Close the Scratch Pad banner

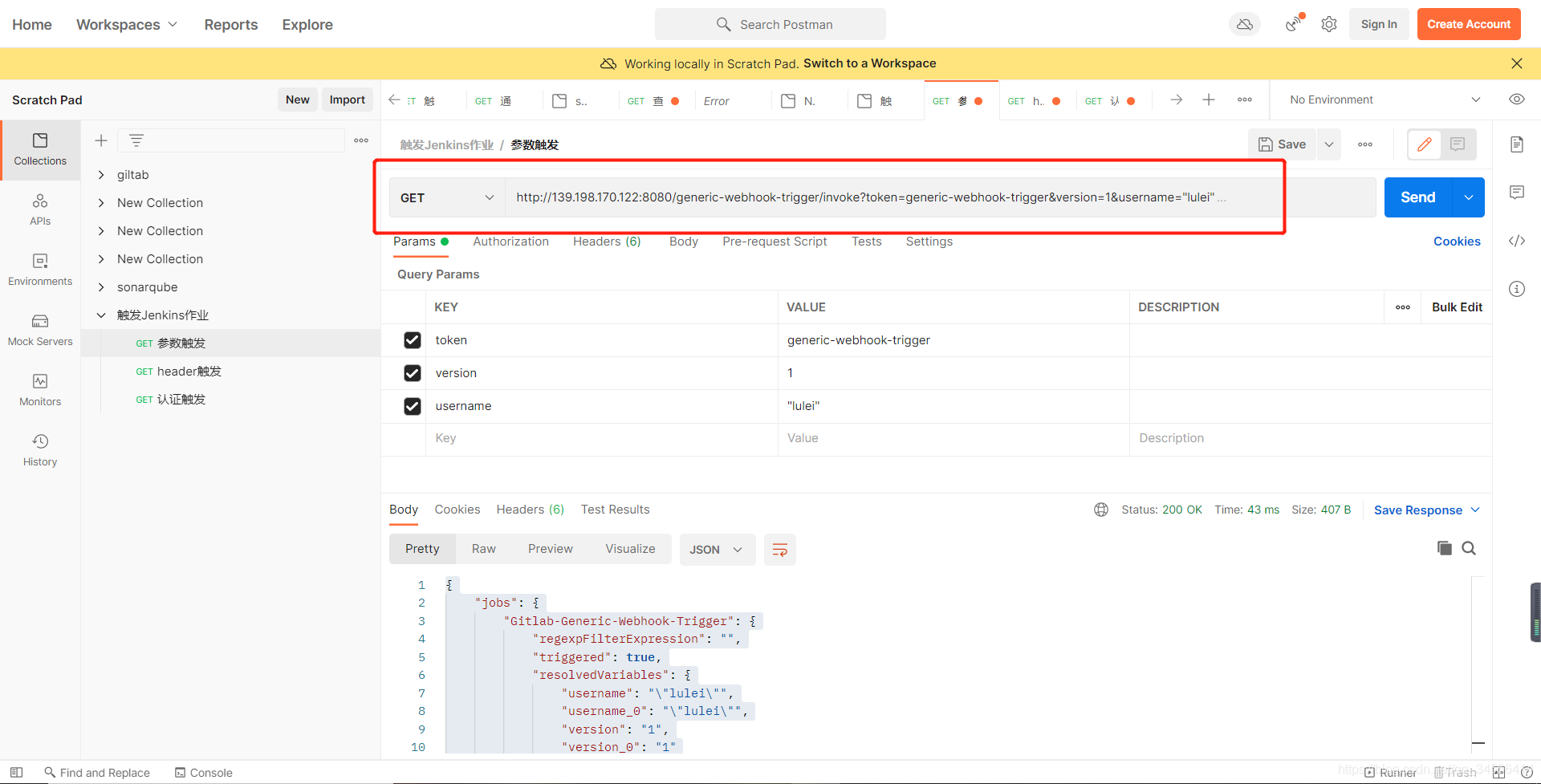click(1517, 63)
